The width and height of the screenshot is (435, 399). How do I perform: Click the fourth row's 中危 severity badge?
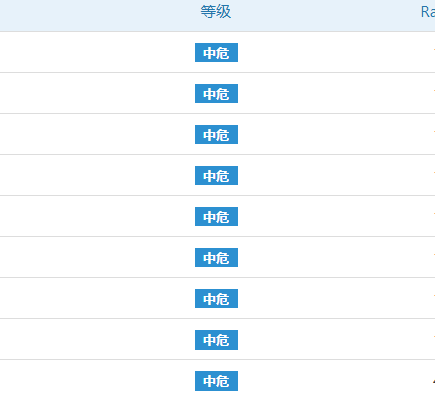(x=216, y=175)
